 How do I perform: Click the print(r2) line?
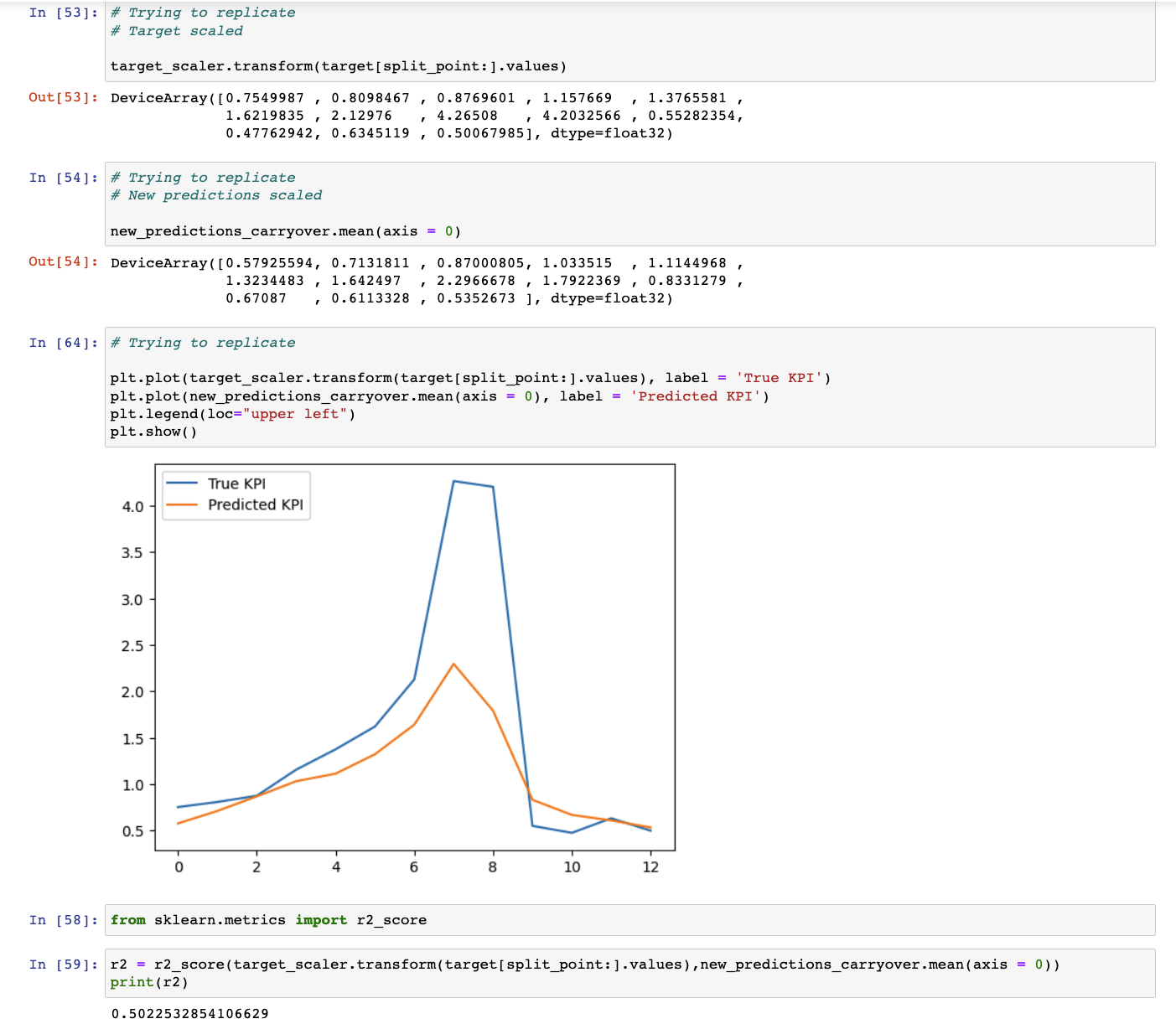[x=149, y=982]
